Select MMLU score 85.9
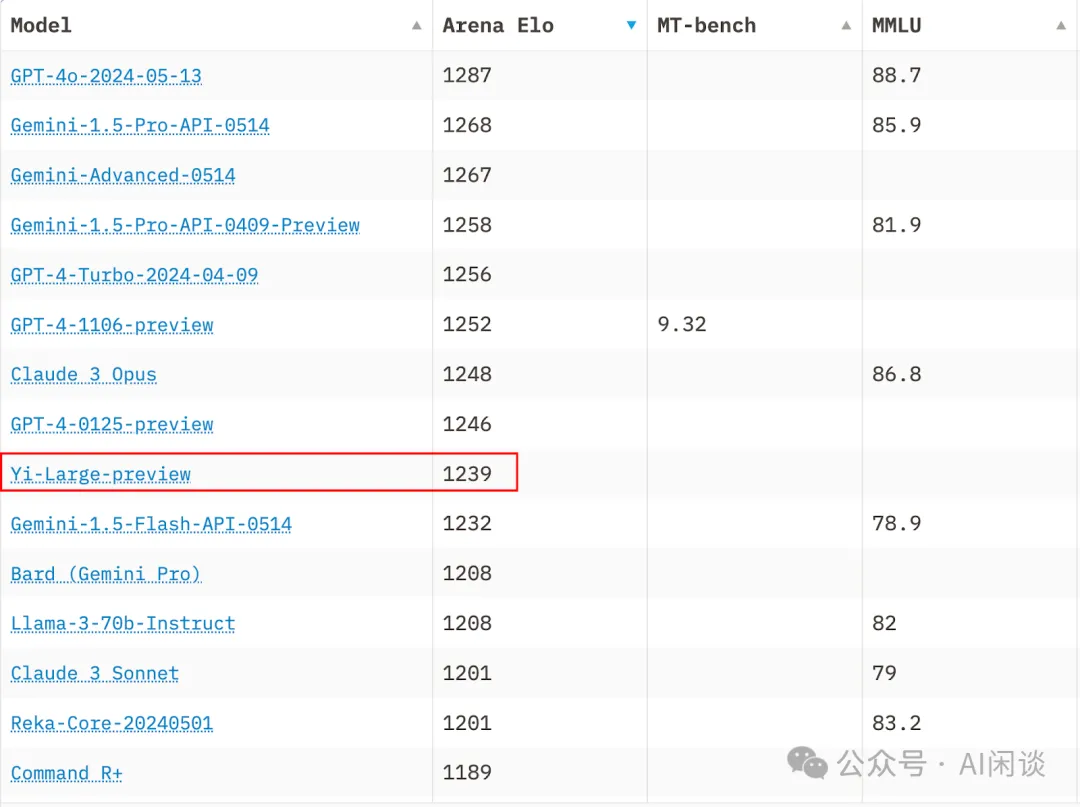This screenshot has width=1080, height=807. tap(897, 125)
